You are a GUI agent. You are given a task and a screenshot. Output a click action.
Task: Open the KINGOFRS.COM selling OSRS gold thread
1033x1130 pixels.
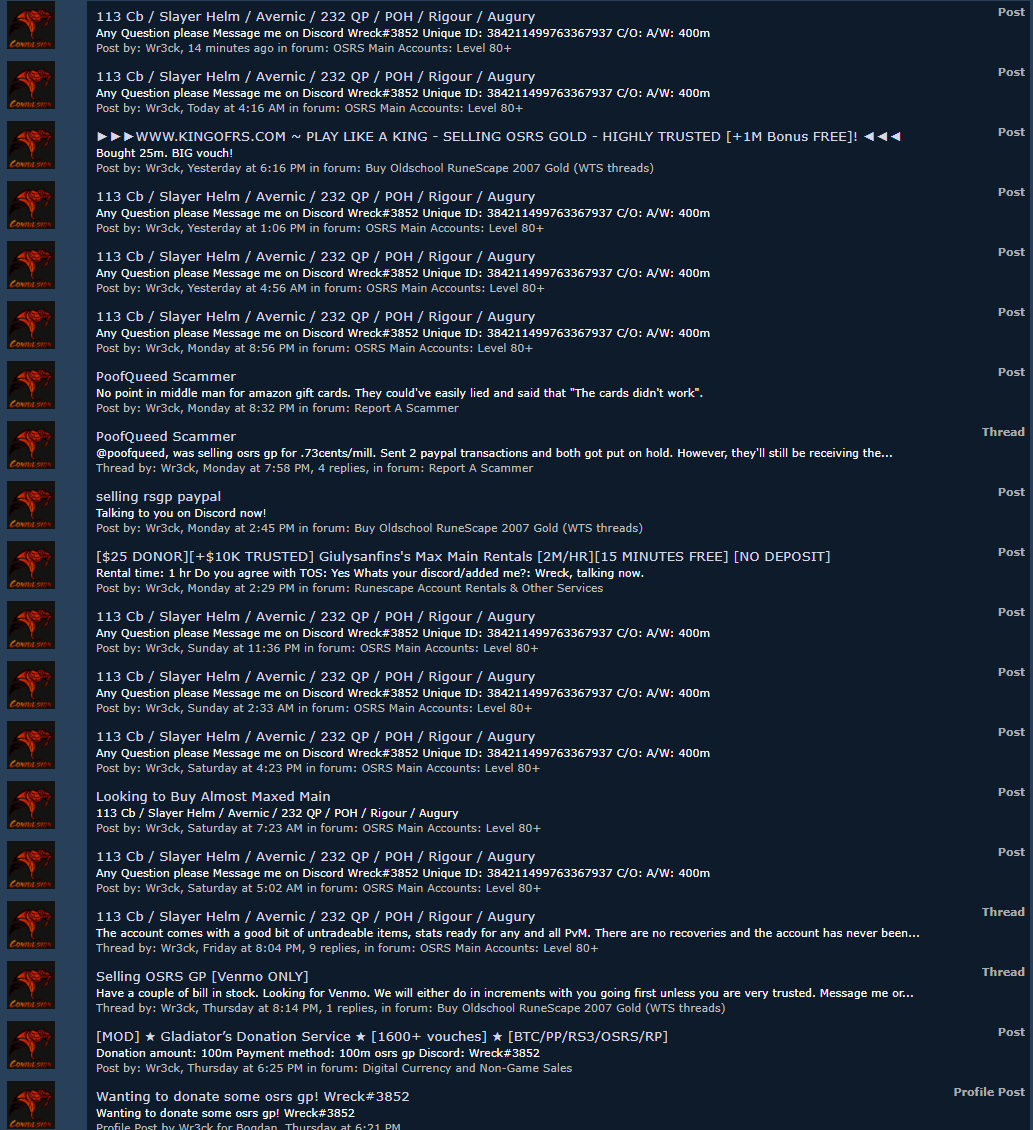click(x=498, y=136)
